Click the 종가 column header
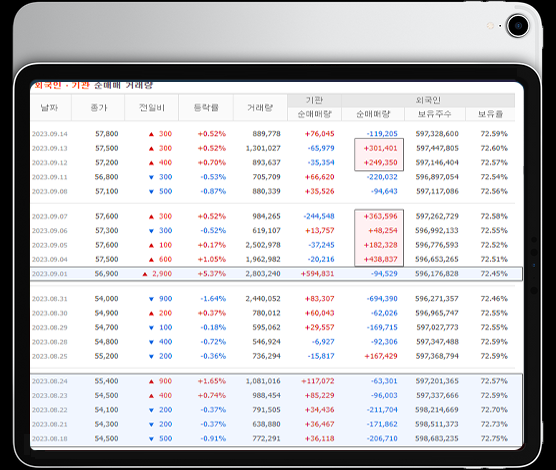 99,107
